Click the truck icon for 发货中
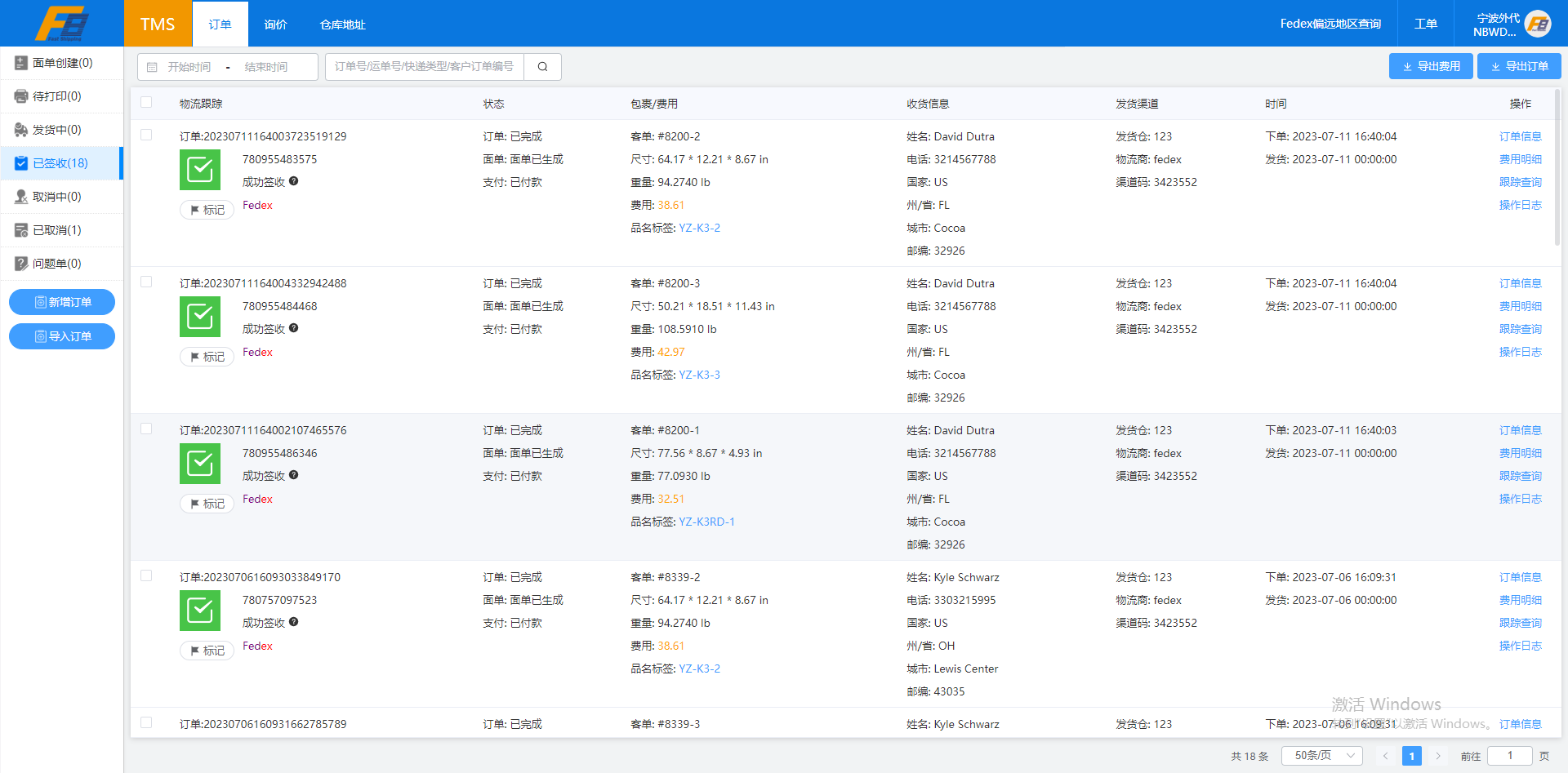 pos(21,130)
